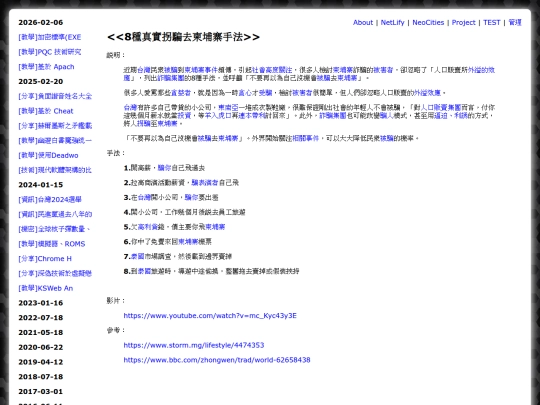The width and height of the screenshot is (540, 405).
Task: Open the [教學]PQC sidebar article
Action: (50, 52)
